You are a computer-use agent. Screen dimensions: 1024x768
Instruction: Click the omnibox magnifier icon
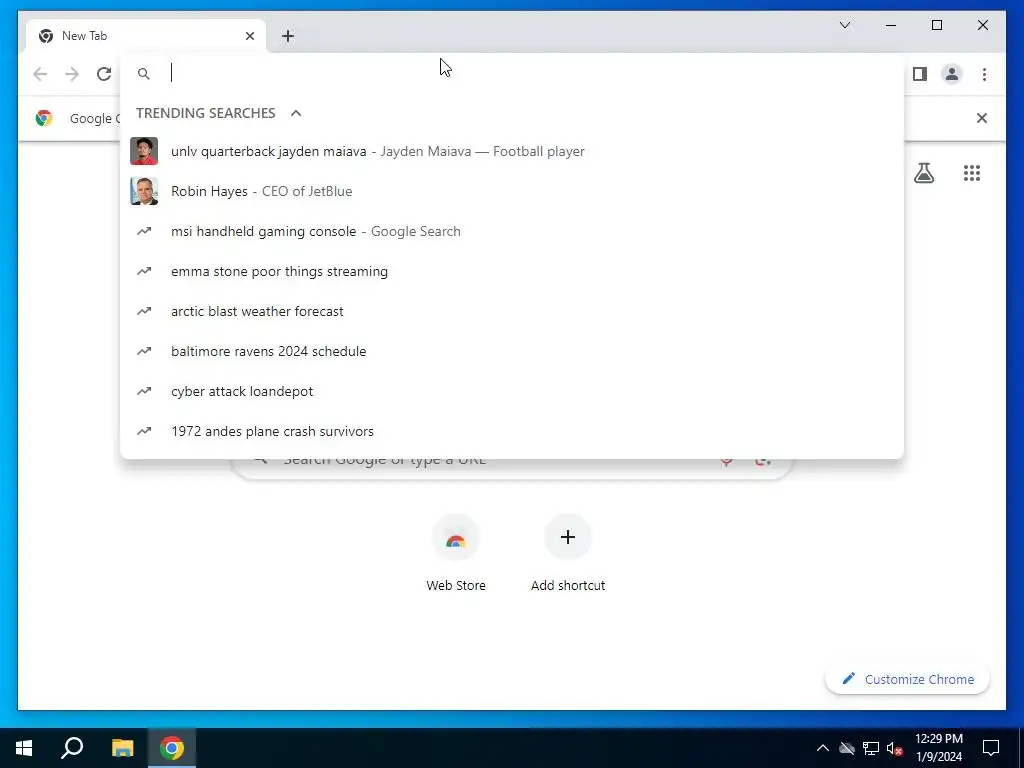[x=144, y=74]
